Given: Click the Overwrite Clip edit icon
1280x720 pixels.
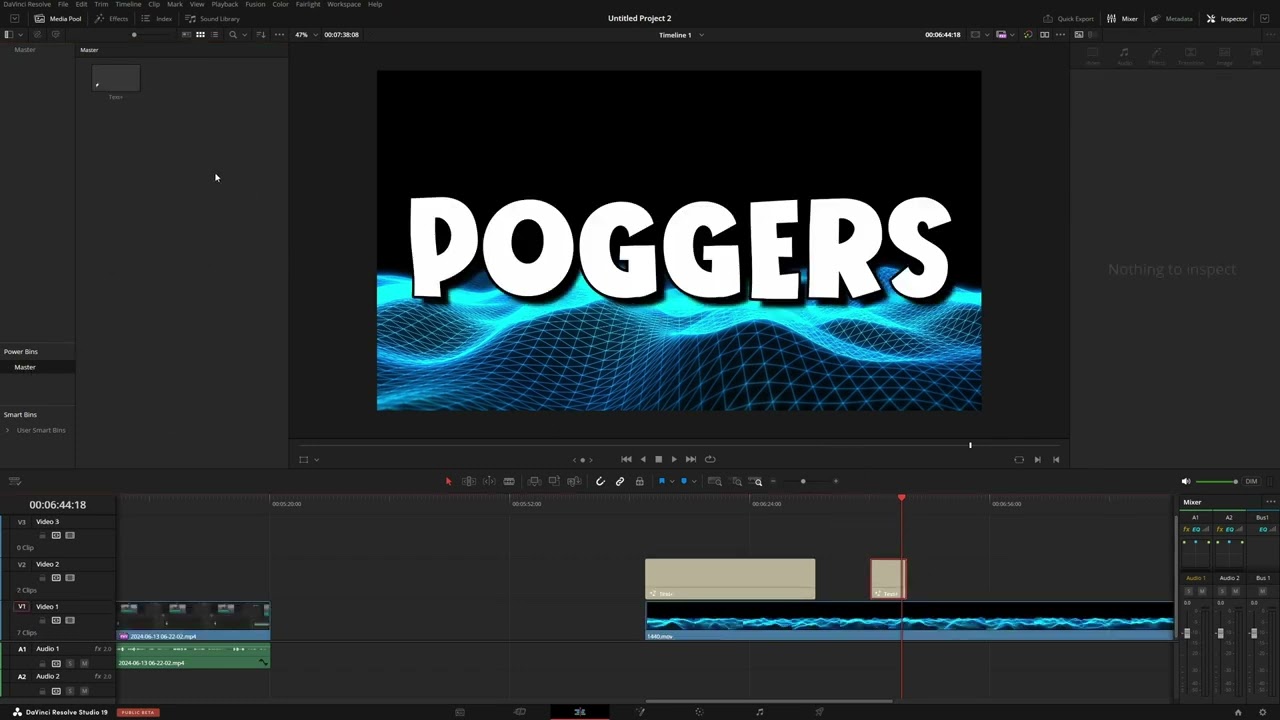Looking at the screenshot, I should pos(554,481).
